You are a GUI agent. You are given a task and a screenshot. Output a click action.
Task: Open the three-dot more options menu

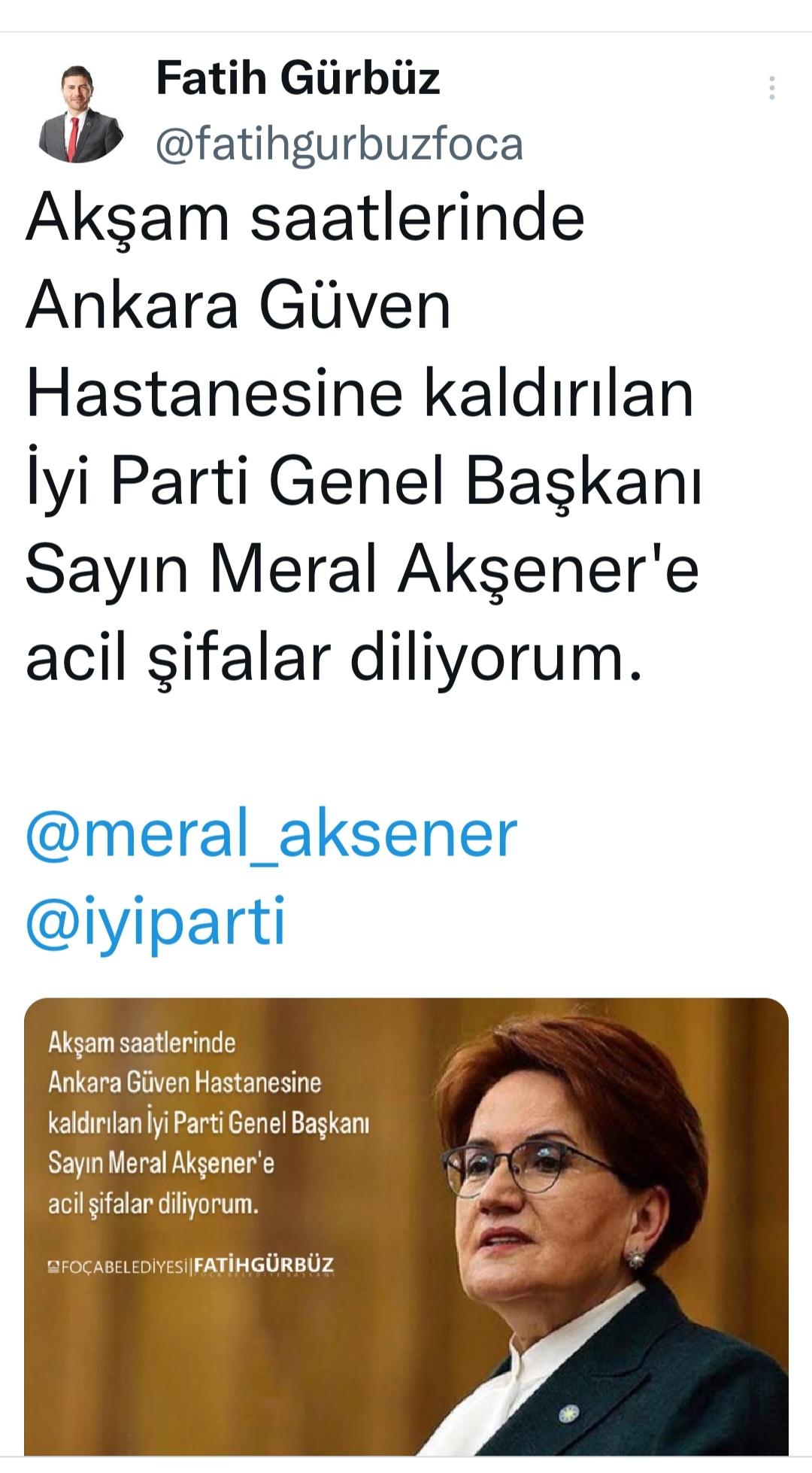(771, 88)
